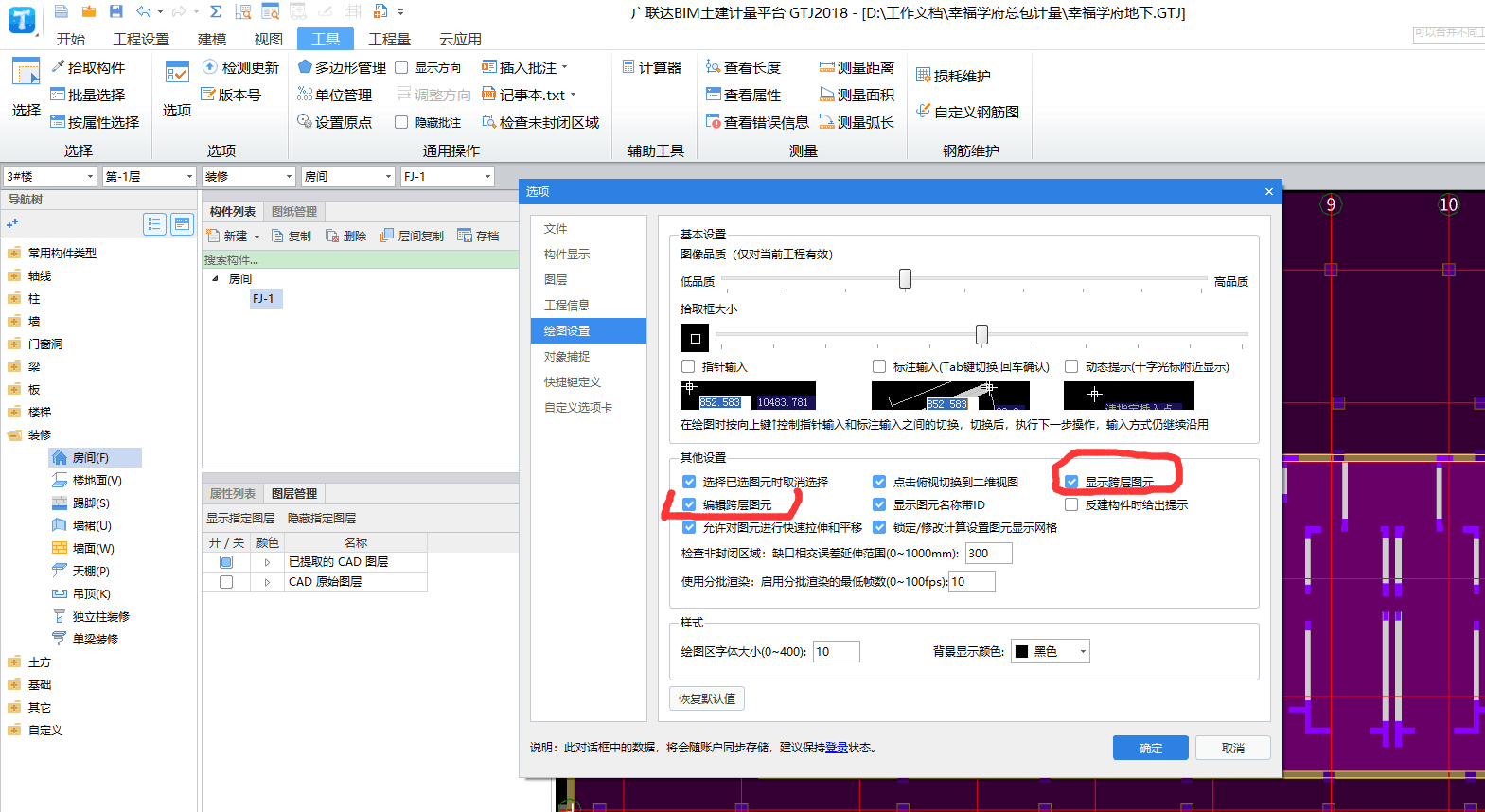Click 显示指定图层 button
The height and width of the screenshot is (812, 1485).
pos(240,518)
